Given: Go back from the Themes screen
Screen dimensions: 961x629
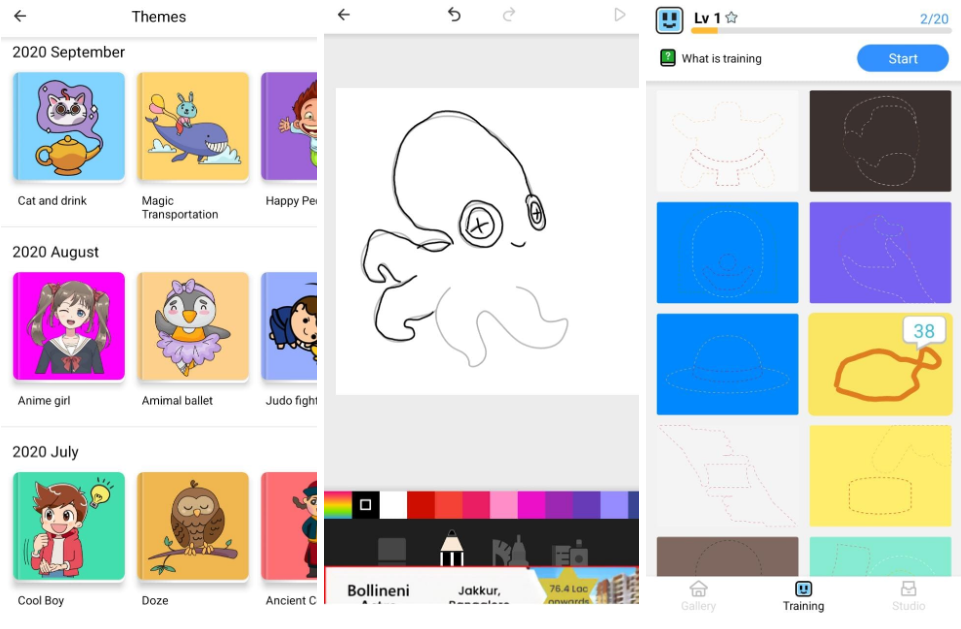Looking at the screenshot, I should 21,16.
